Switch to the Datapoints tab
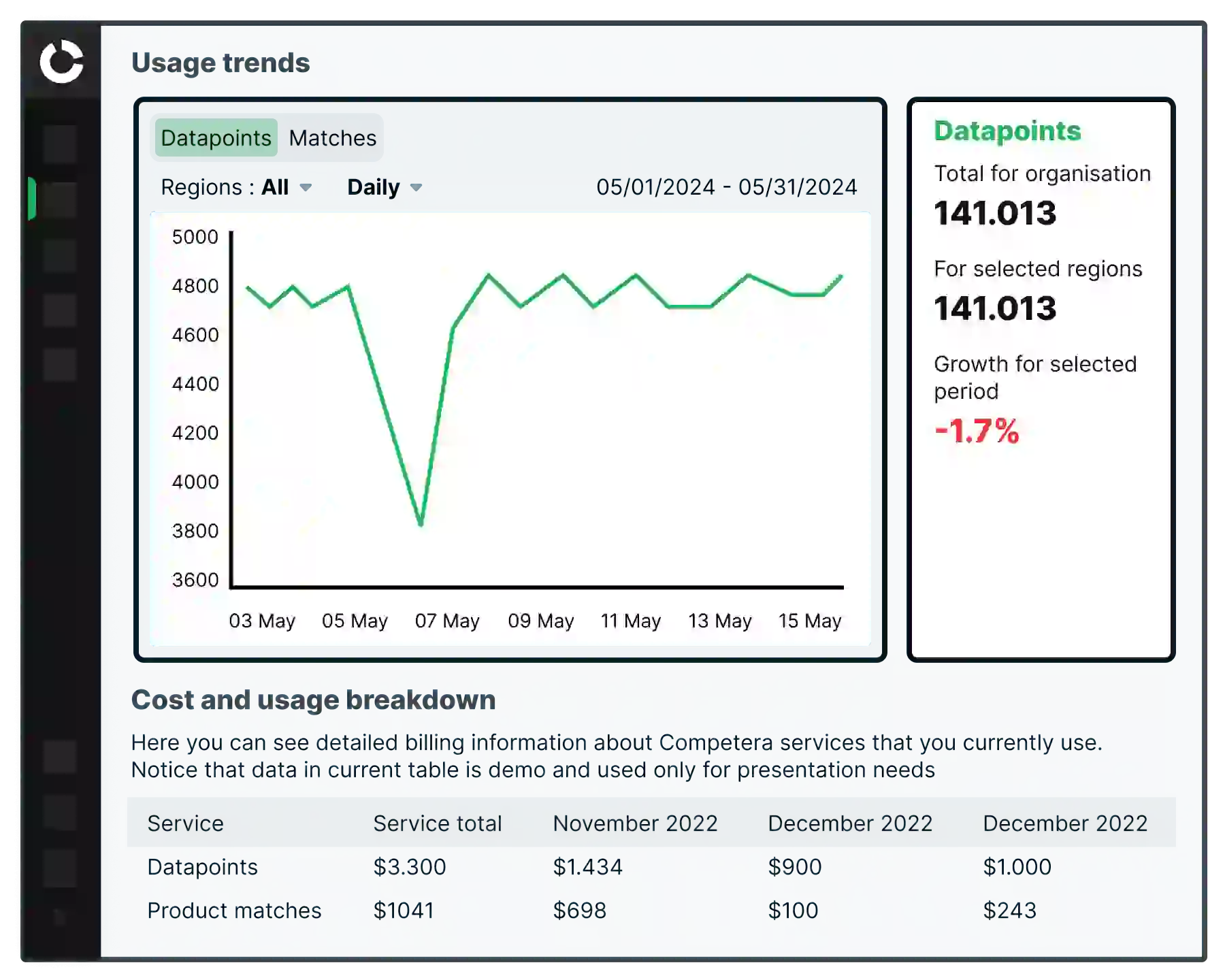The height and width of the screenshot is (980, 1208). pos(216,138)
